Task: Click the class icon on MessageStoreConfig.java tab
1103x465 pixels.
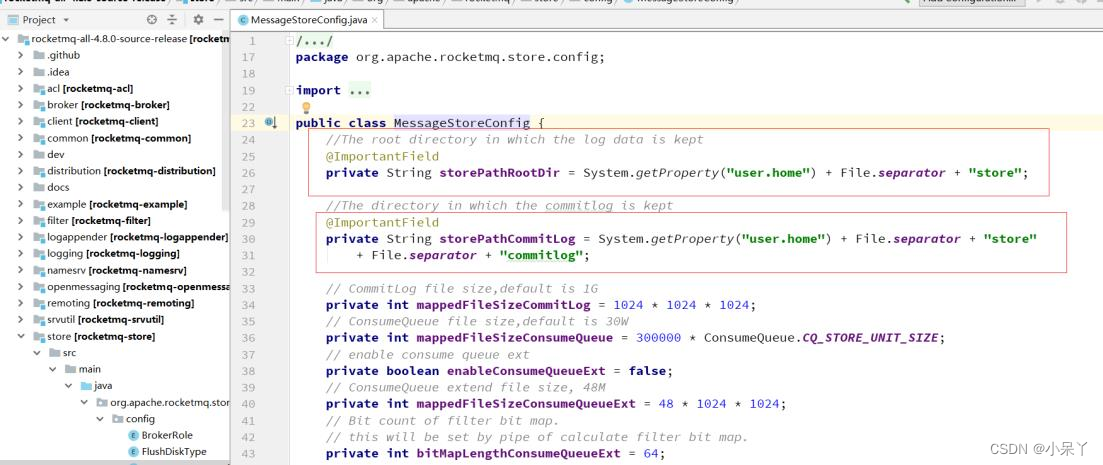Action: pyautogui.click(x=243, y=20)
